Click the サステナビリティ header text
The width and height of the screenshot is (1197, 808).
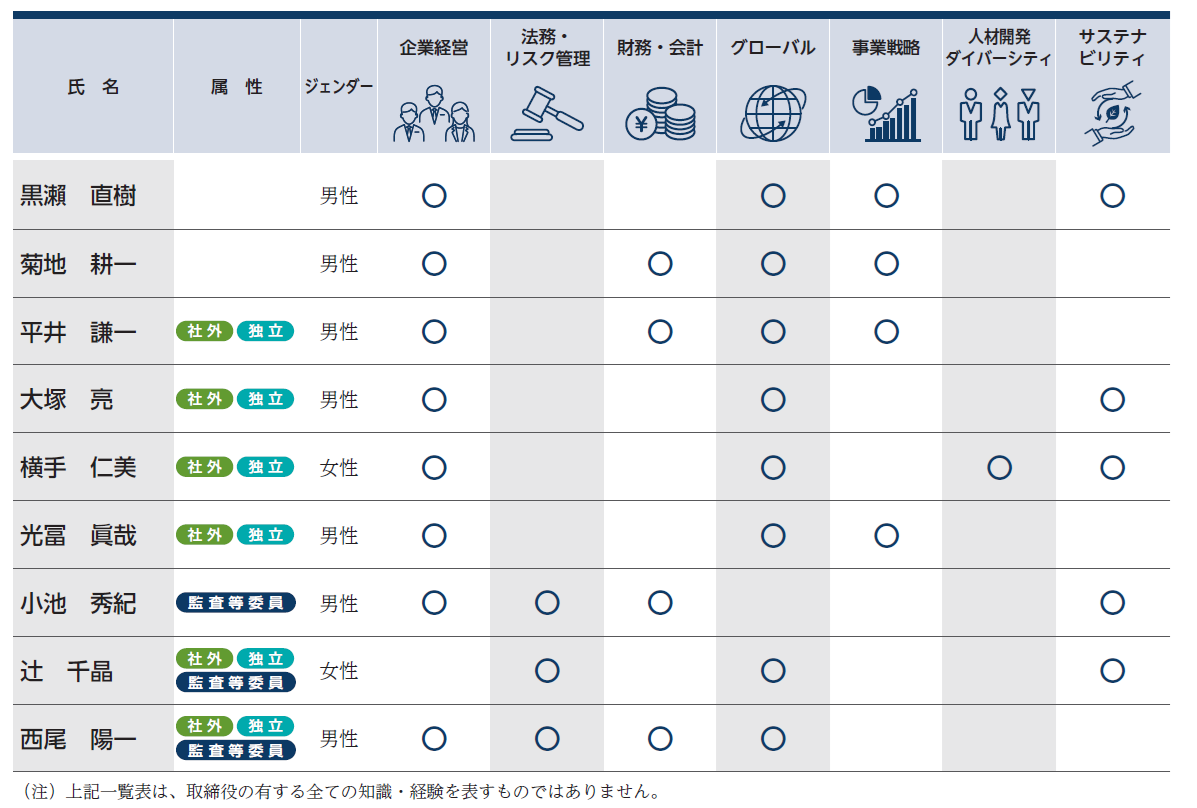click(x=1112, y=47)
